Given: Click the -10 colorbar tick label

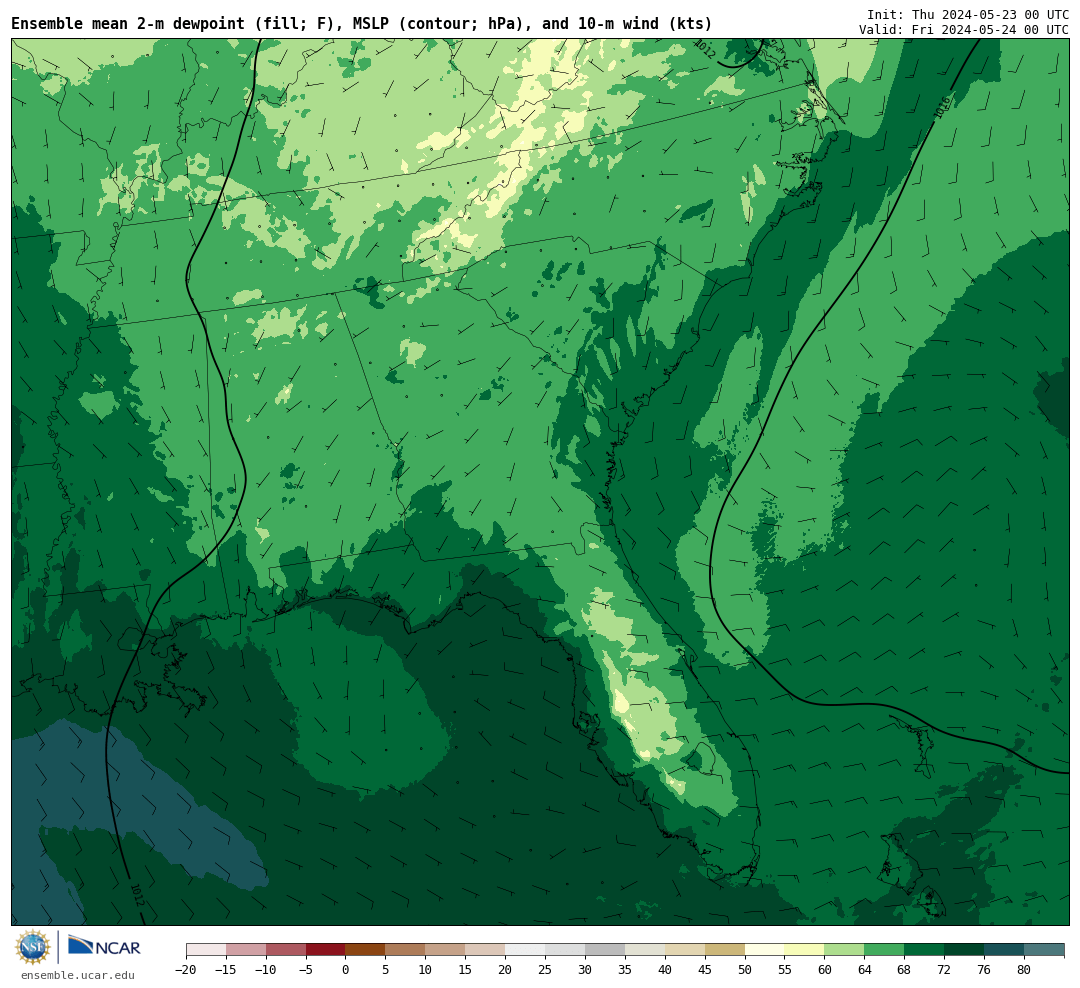Looking at the screenshot, I should click(264, 970).
